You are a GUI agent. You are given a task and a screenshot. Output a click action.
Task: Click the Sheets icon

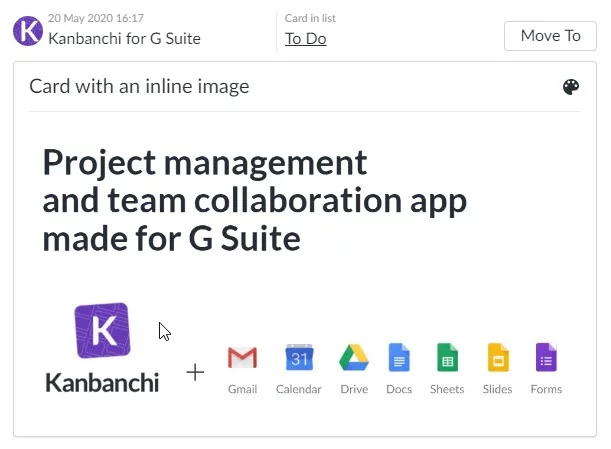coord(447,357)
